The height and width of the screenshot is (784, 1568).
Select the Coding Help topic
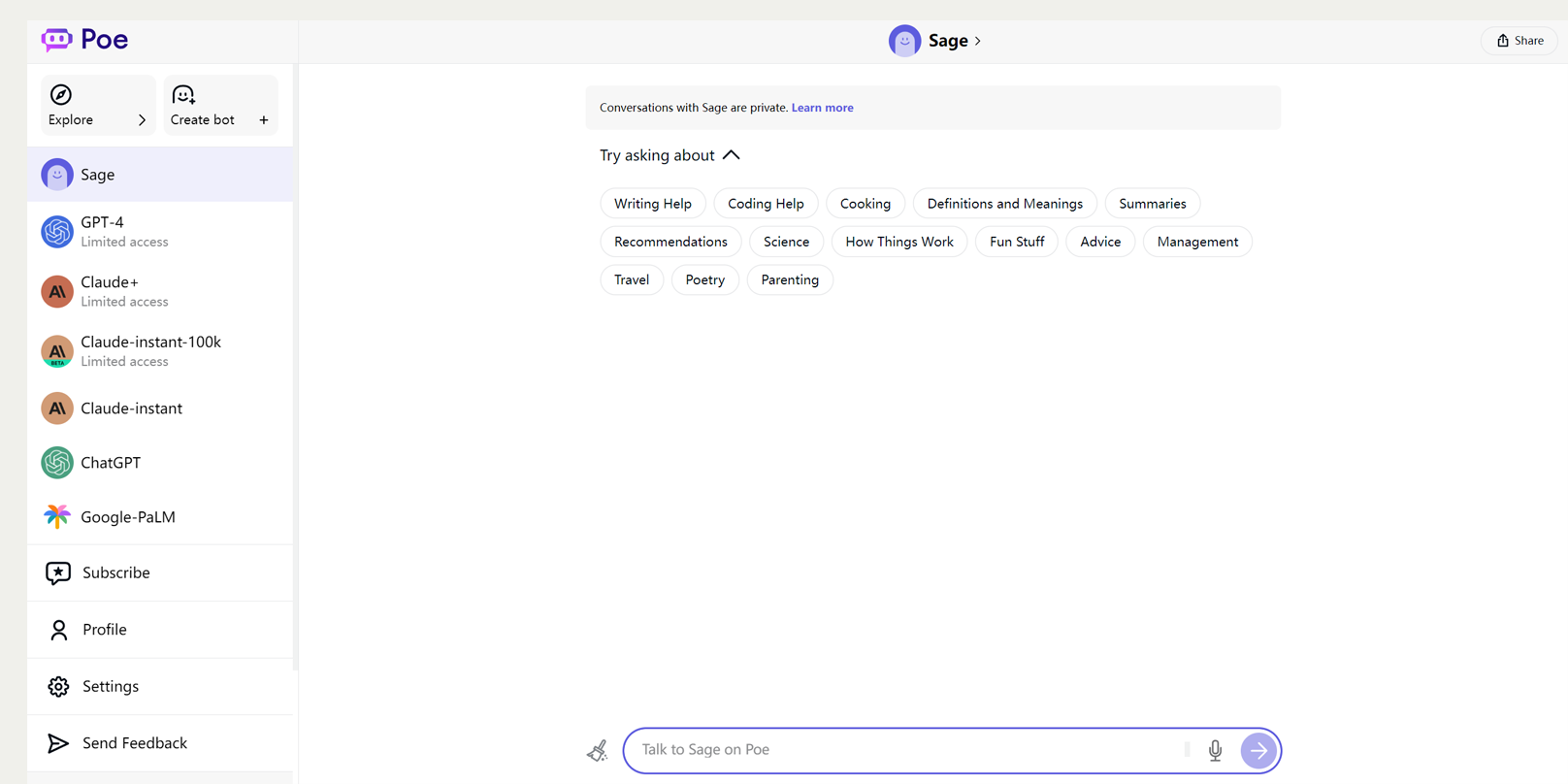(x=766, y=204)
